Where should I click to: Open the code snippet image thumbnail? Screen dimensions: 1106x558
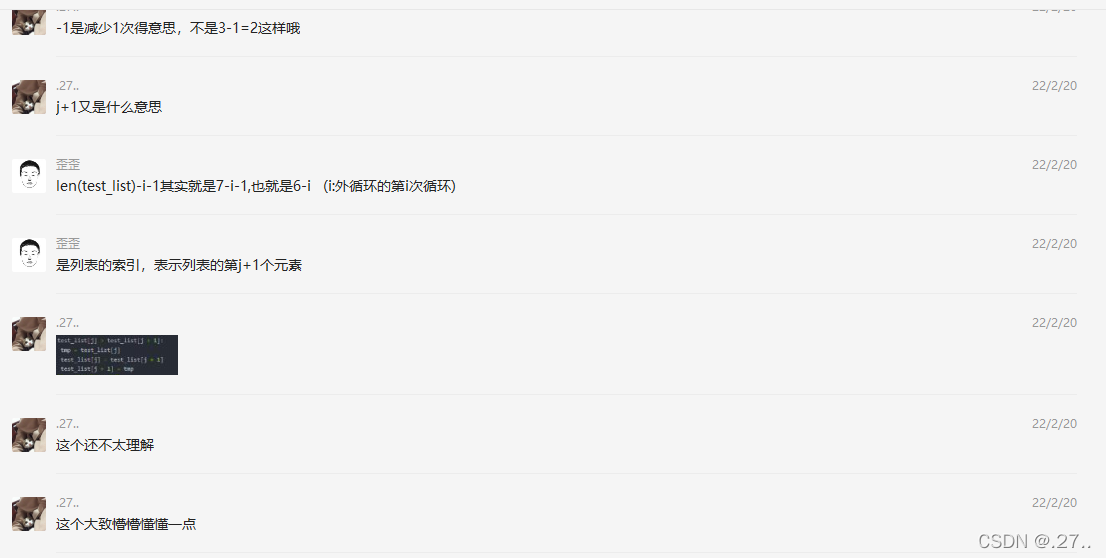(116, 355)
